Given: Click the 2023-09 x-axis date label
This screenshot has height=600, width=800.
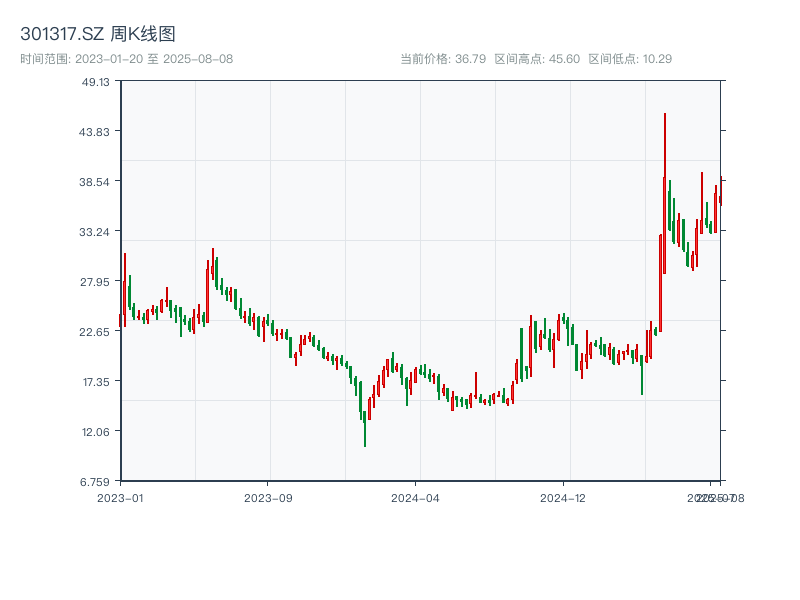Looking at the screenshot, I should tap(268, 497).
